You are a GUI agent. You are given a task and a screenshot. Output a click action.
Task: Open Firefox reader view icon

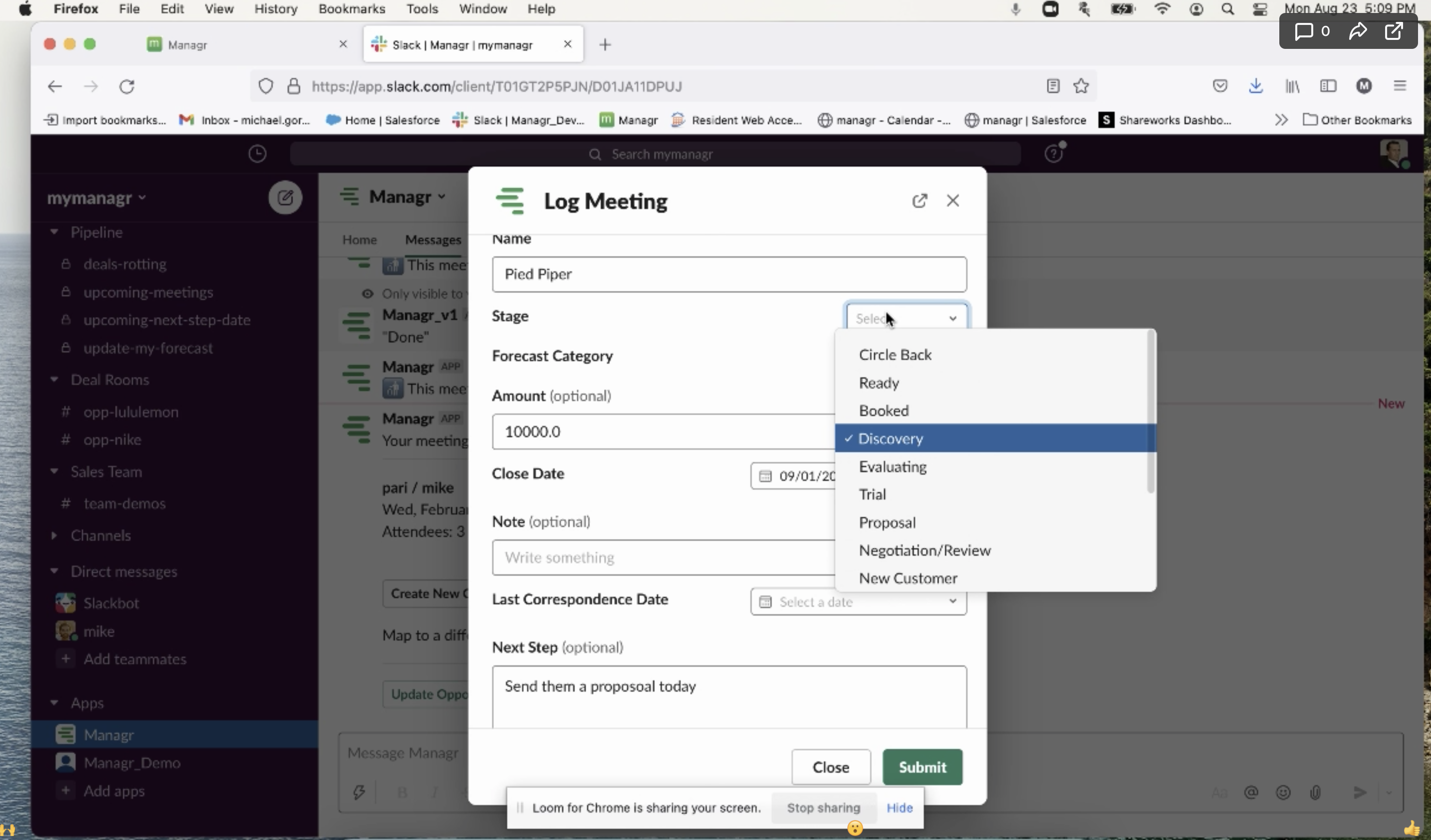1053,86
